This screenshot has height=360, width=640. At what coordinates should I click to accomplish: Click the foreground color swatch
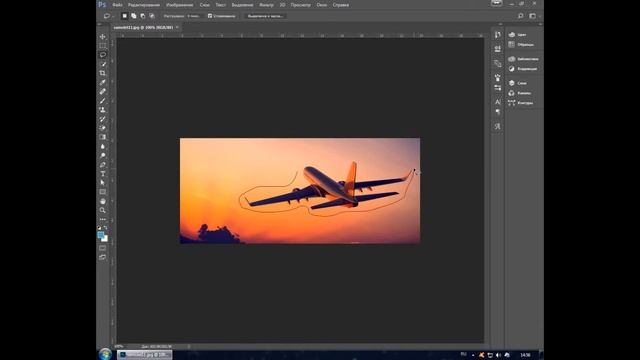click(101, 235)
